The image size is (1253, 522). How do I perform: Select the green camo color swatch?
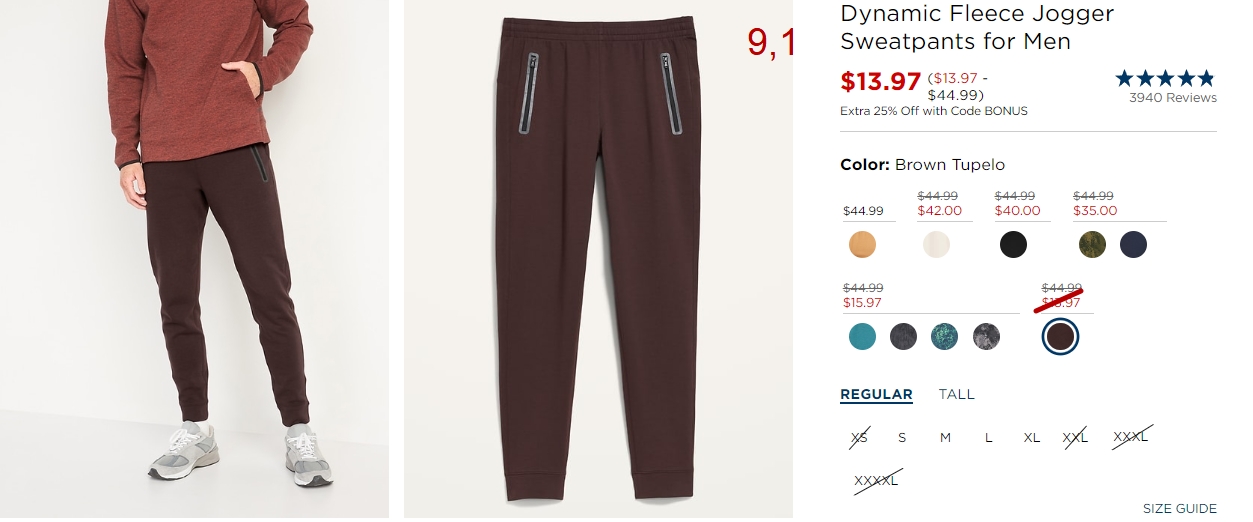pos(1092,244)
